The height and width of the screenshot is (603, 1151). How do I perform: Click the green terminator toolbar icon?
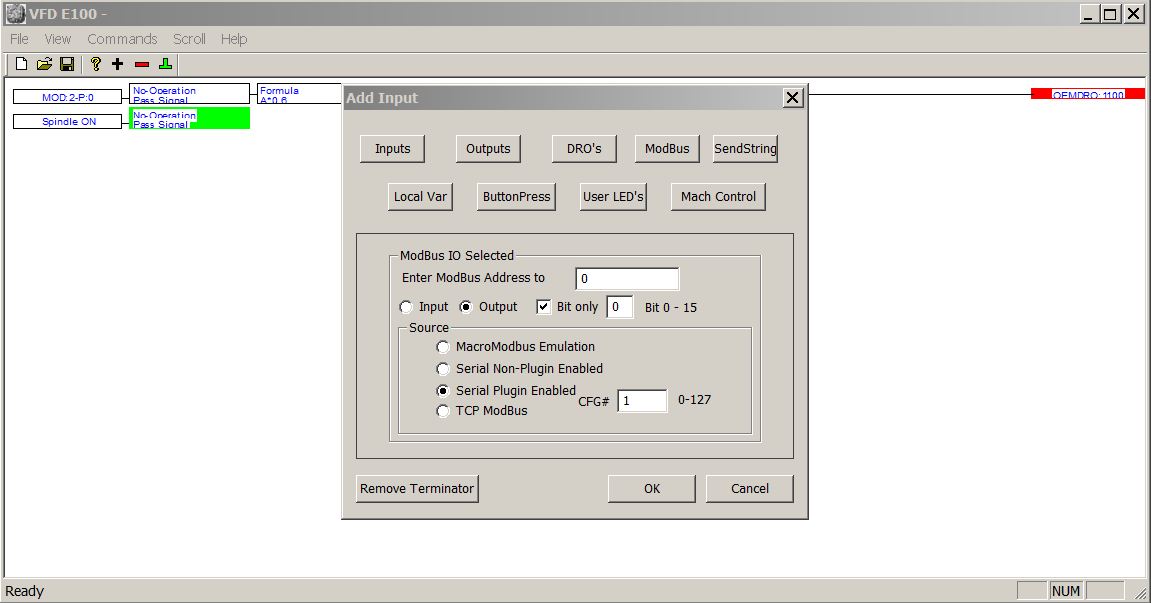click(x=165, y=65)
